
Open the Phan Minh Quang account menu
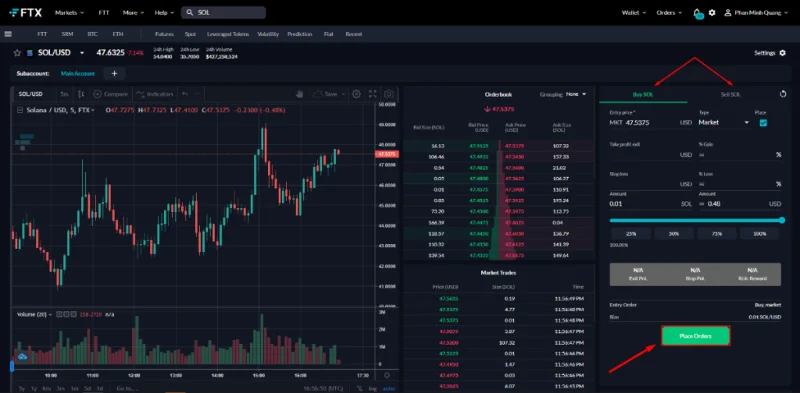click(757, 13)
